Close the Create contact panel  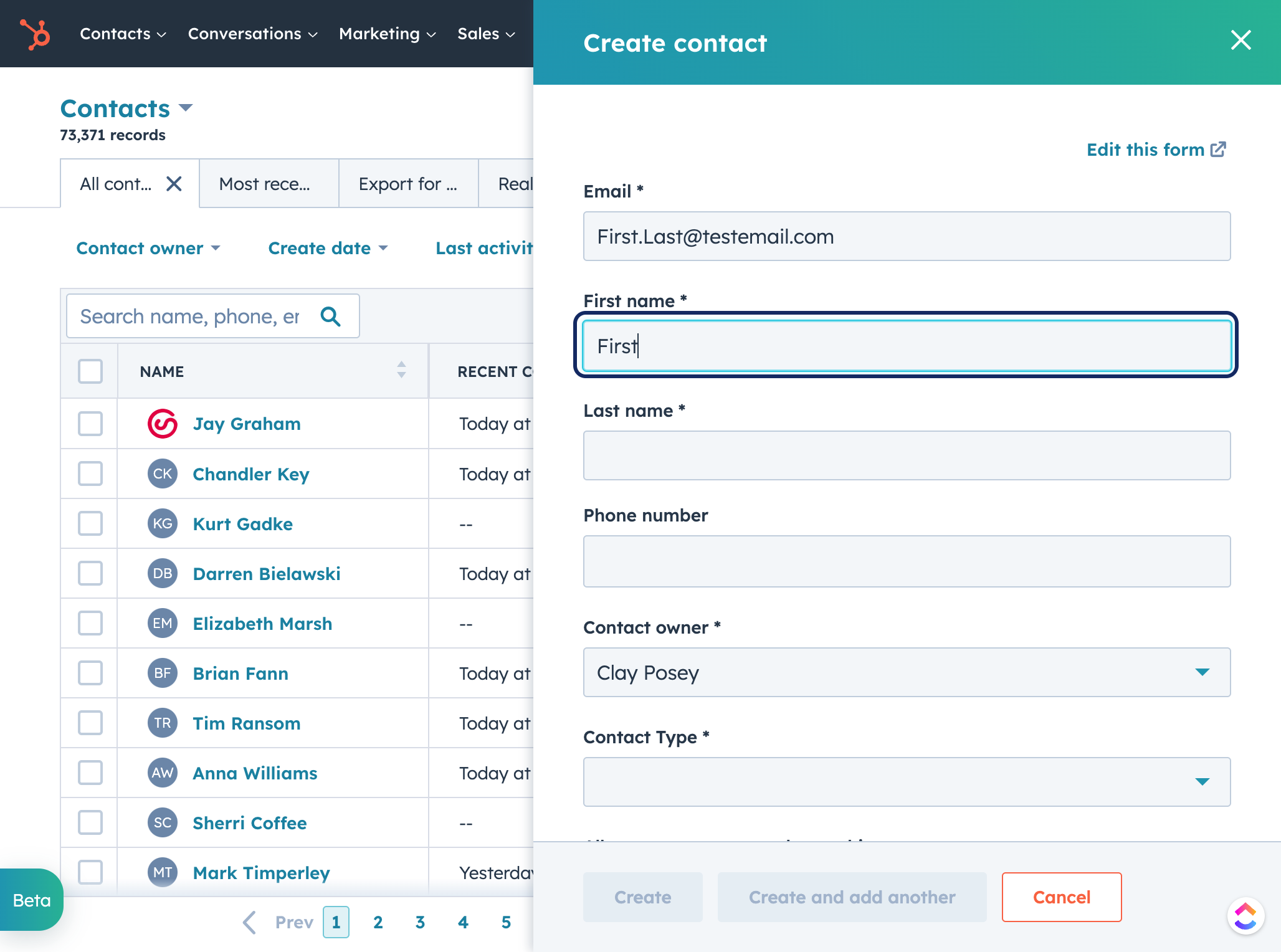(x=1241, y=40)
